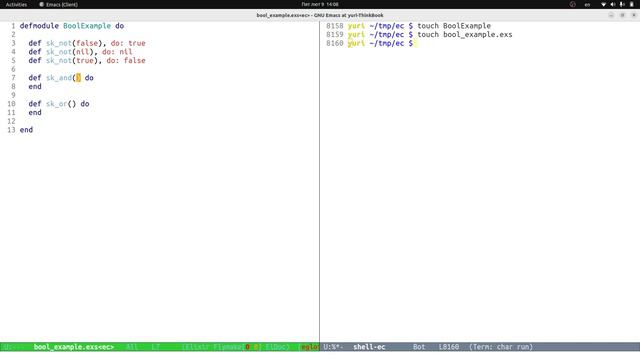Click the Elixir major mode name in mode line
Viewport: 640px width, 360px height.
click(x=197, y=347)
